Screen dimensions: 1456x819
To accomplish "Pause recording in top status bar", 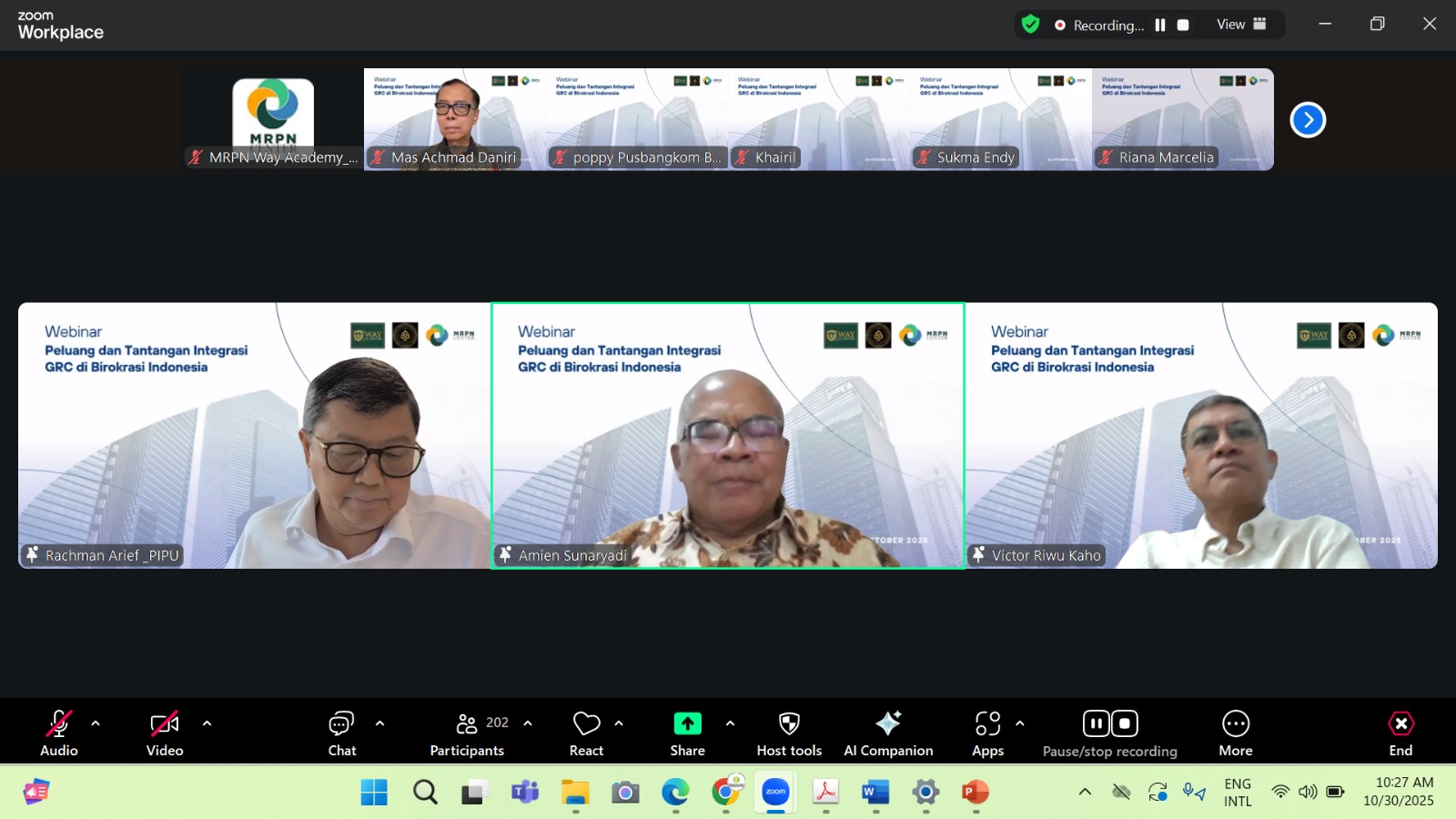I will [1160, 25].
